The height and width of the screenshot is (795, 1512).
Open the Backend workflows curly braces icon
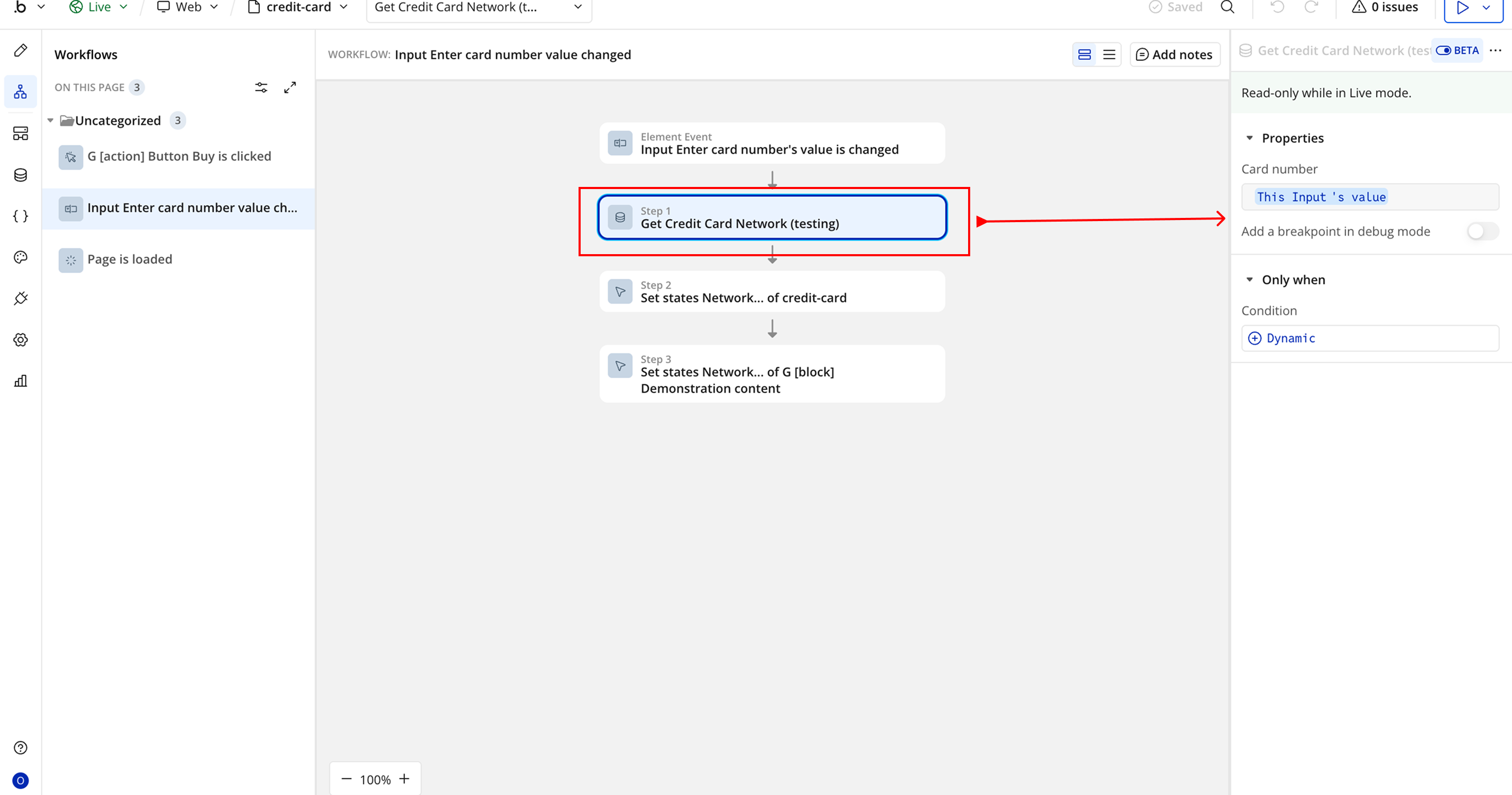coord(20,216)
